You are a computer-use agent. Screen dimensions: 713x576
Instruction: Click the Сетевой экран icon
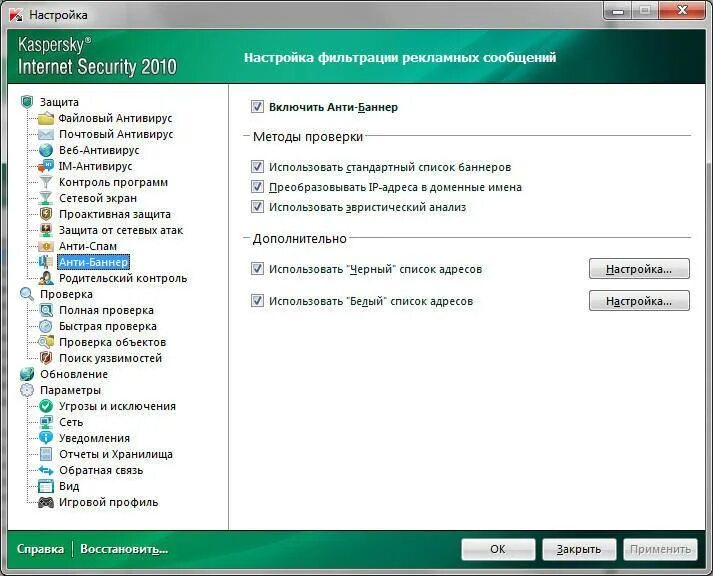tap(45, 198)
